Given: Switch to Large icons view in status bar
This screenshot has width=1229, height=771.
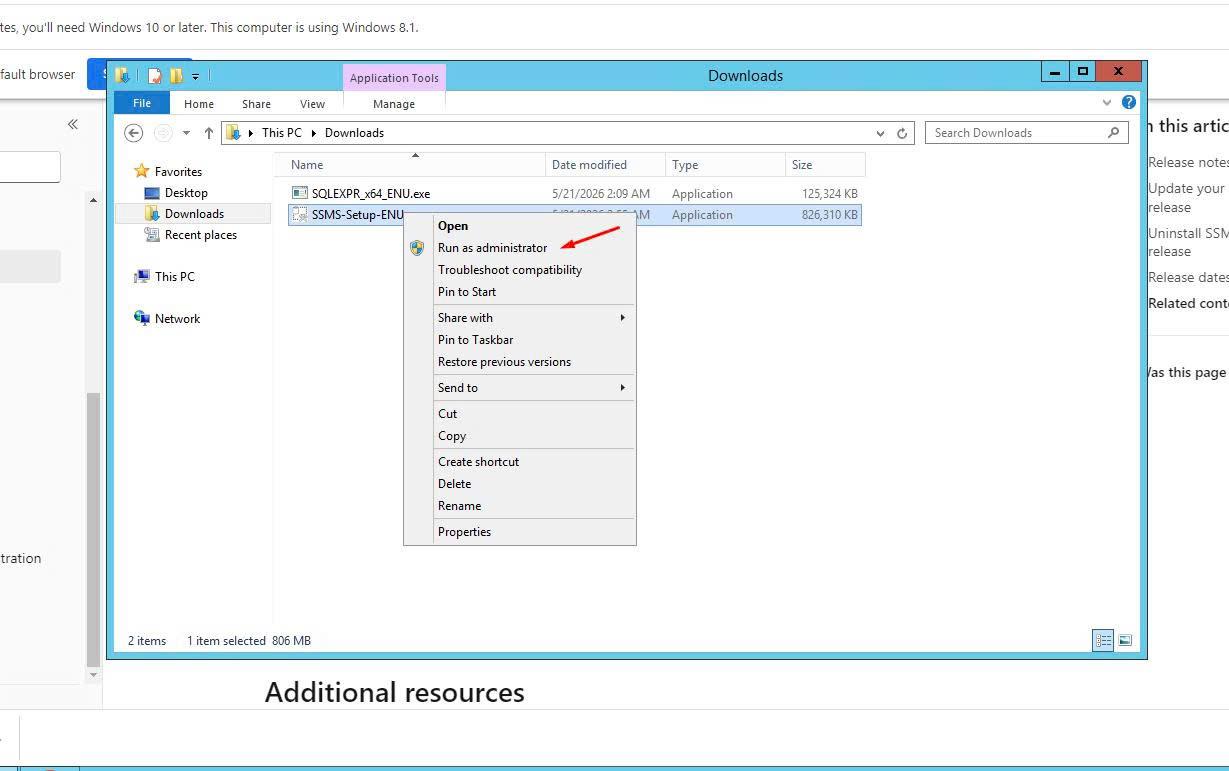Looking at the screenshot, I should [x=1125, y=641].
